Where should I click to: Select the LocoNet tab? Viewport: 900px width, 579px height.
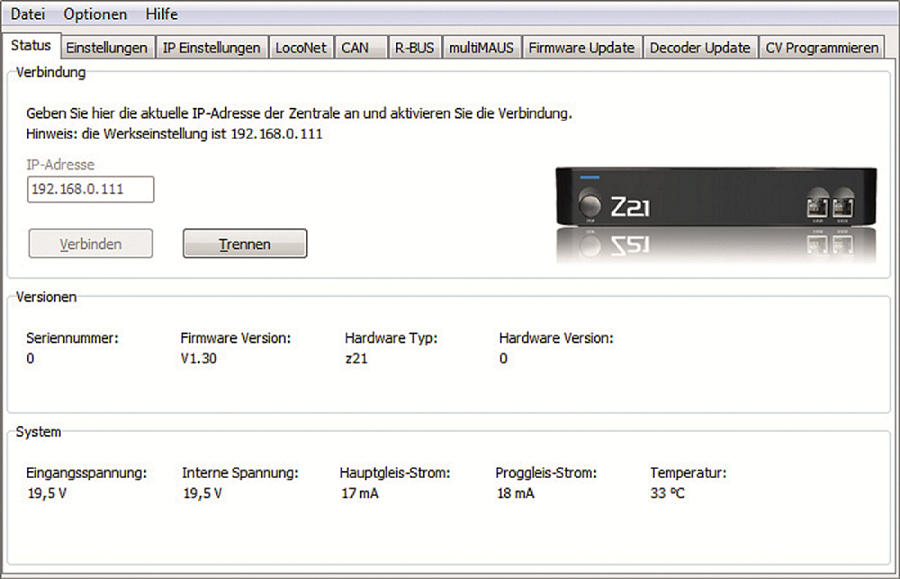301,46
